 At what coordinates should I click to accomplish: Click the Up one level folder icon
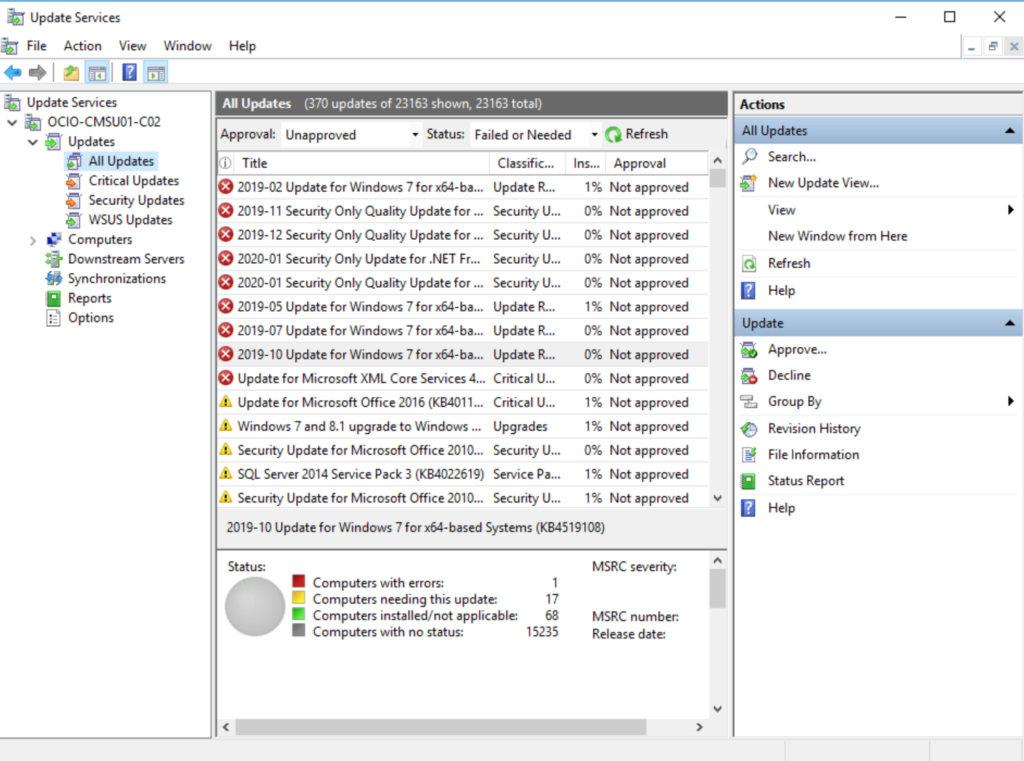coord(71,73)
